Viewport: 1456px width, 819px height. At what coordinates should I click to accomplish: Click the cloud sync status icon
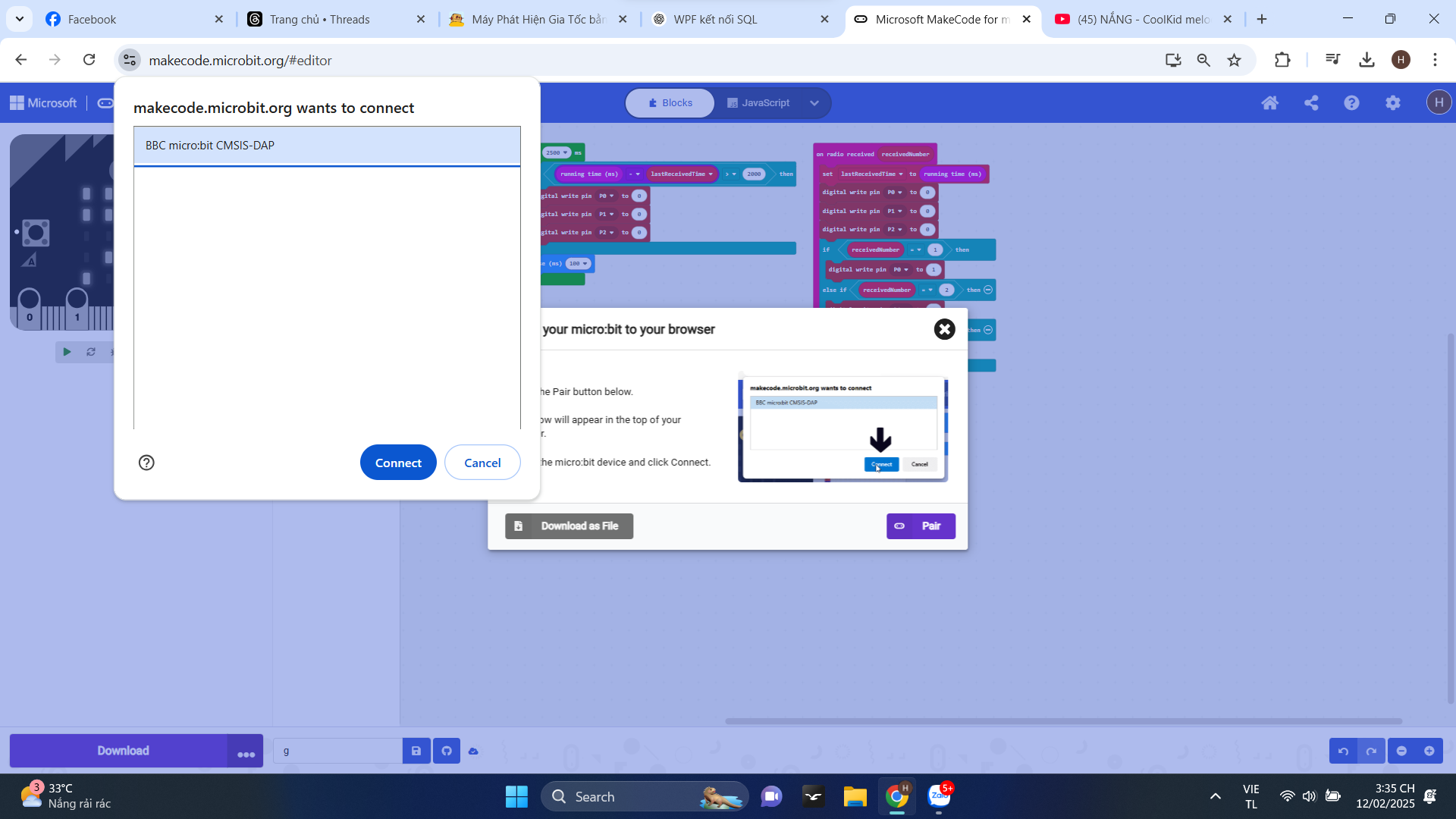click(473, 751)
